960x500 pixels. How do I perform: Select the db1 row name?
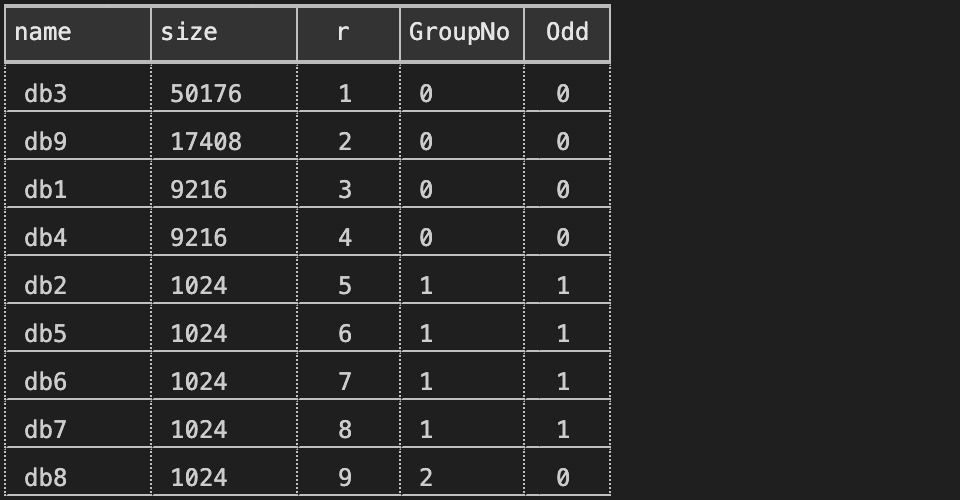pyautogui.click(x=45, y=190)
